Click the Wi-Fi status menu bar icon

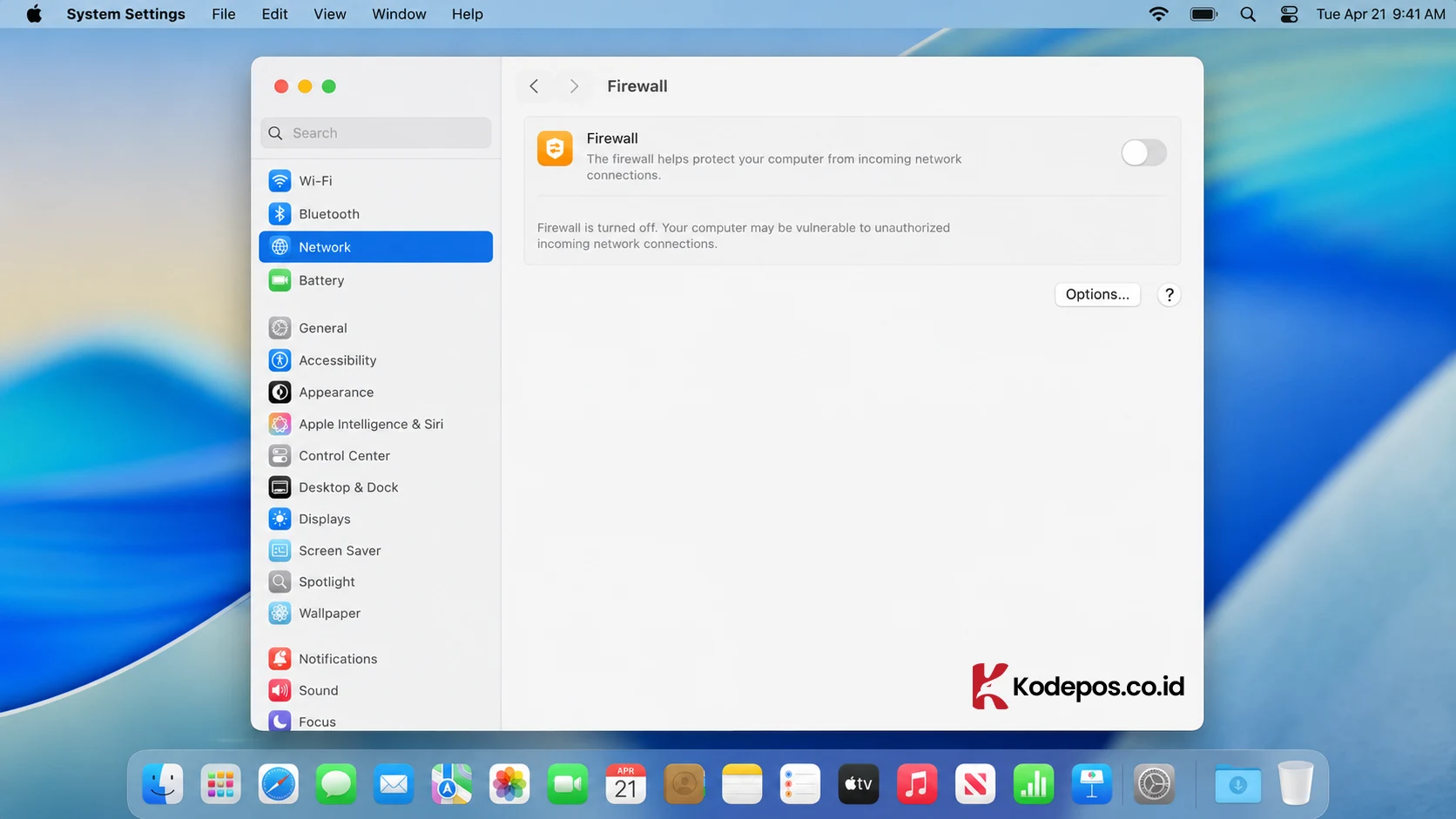coord(1158,14)
